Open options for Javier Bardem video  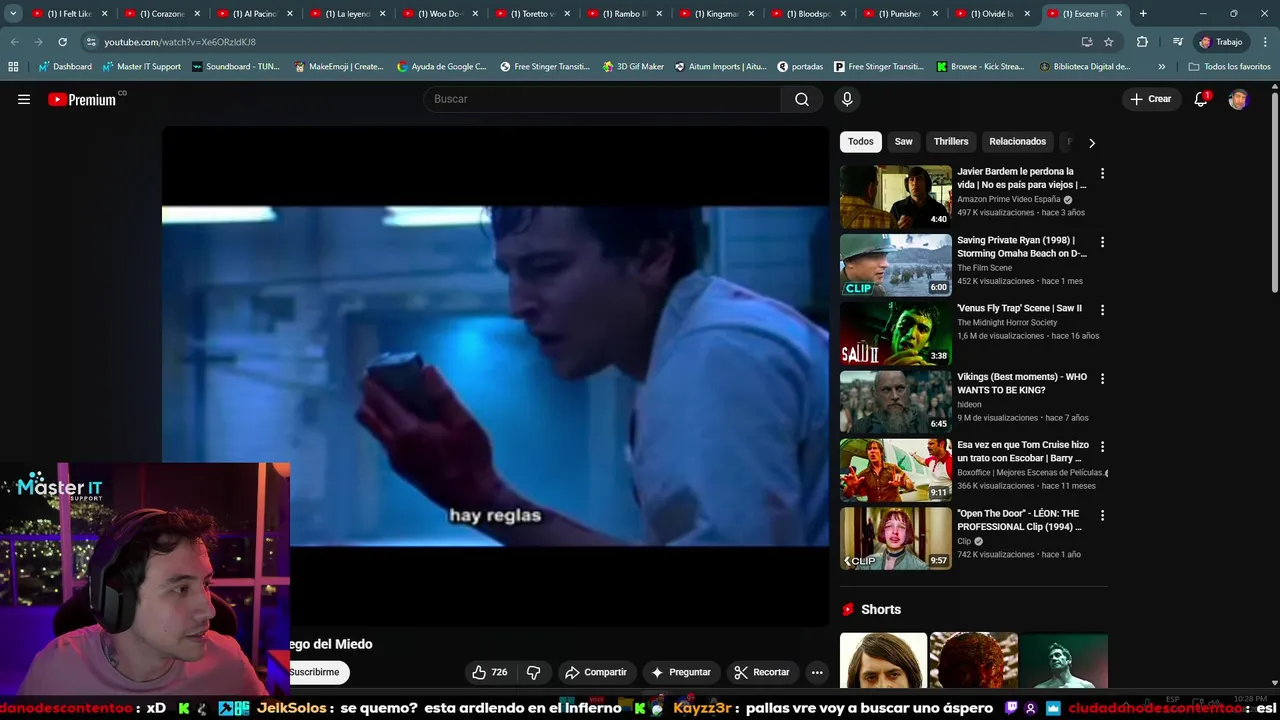(1102, 173)
